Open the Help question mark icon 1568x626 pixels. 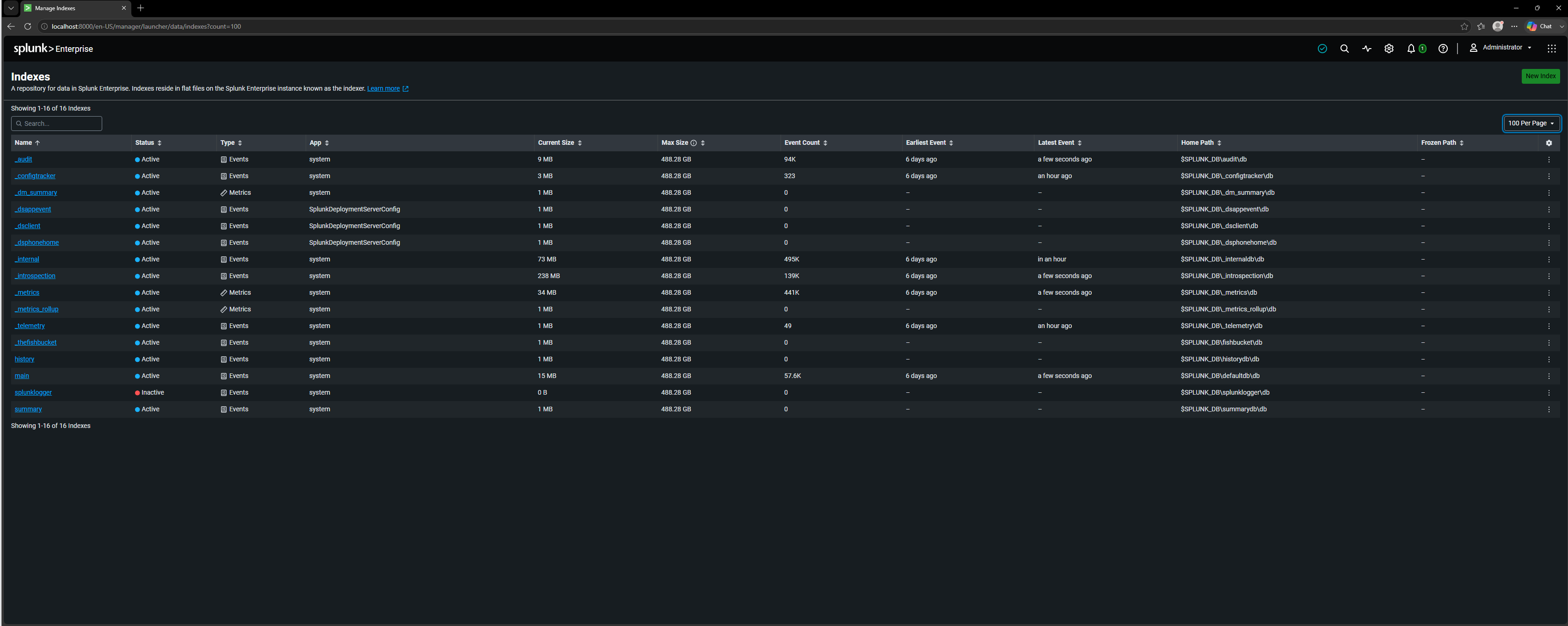[1443, 49]
